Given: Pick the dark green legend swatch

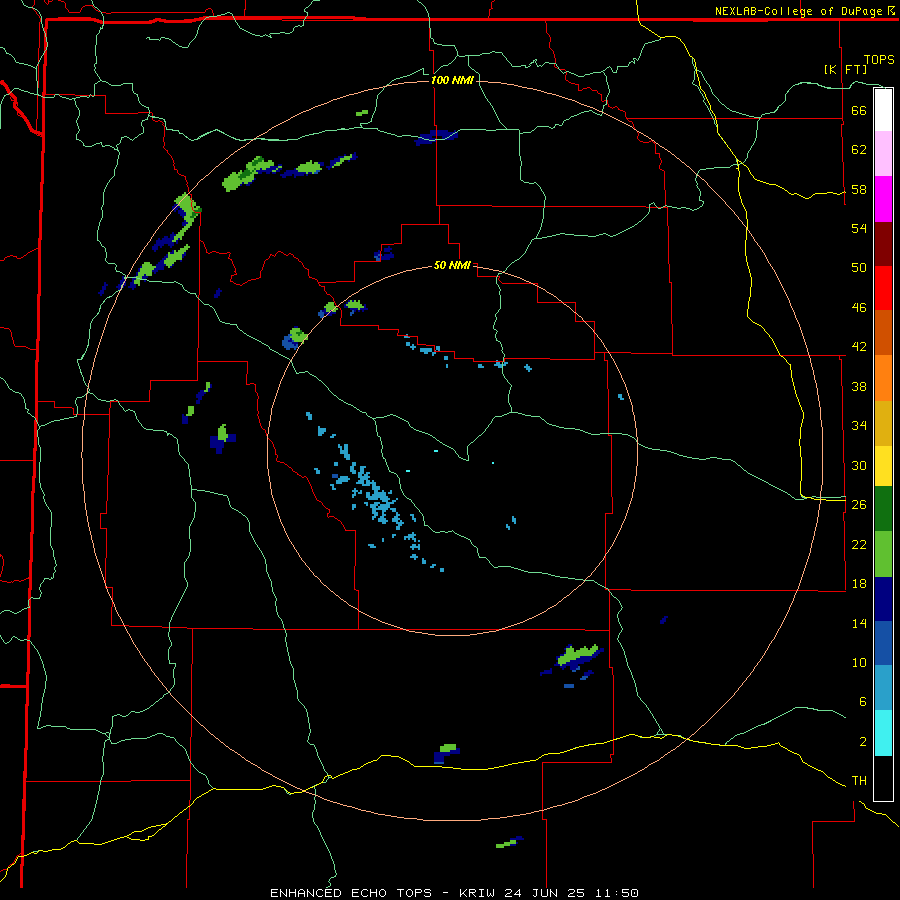Looking at the screenshot, I should [883, 509].
